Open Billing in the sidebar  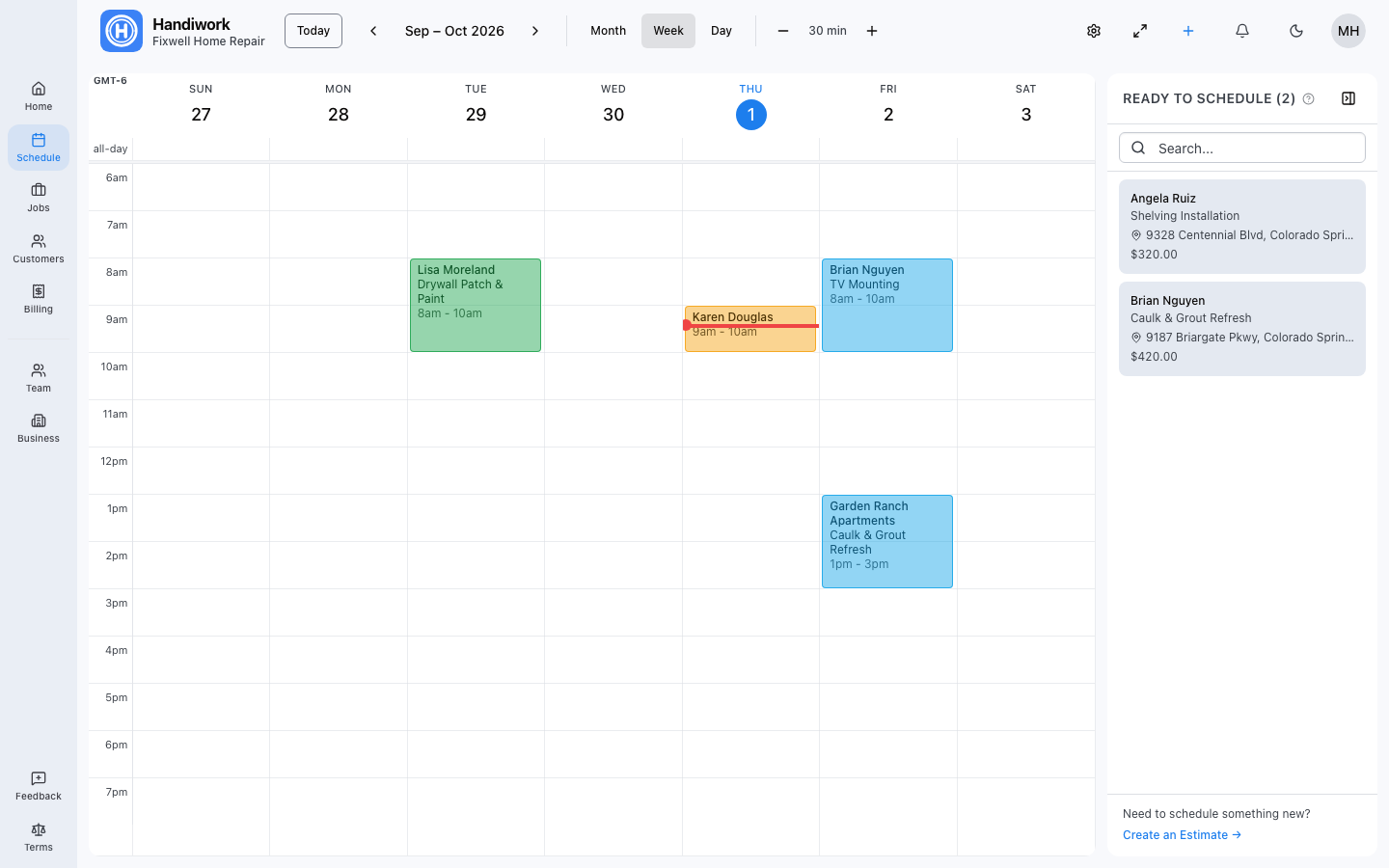pos(39,299)
